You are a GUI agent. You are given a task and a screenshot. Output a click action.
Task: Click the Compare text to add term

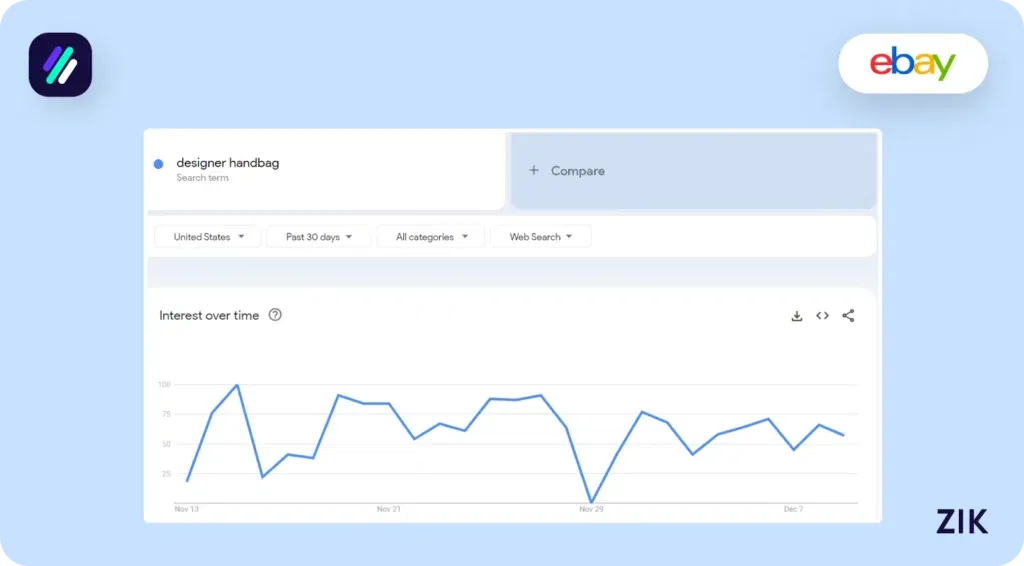click(578, 171)
